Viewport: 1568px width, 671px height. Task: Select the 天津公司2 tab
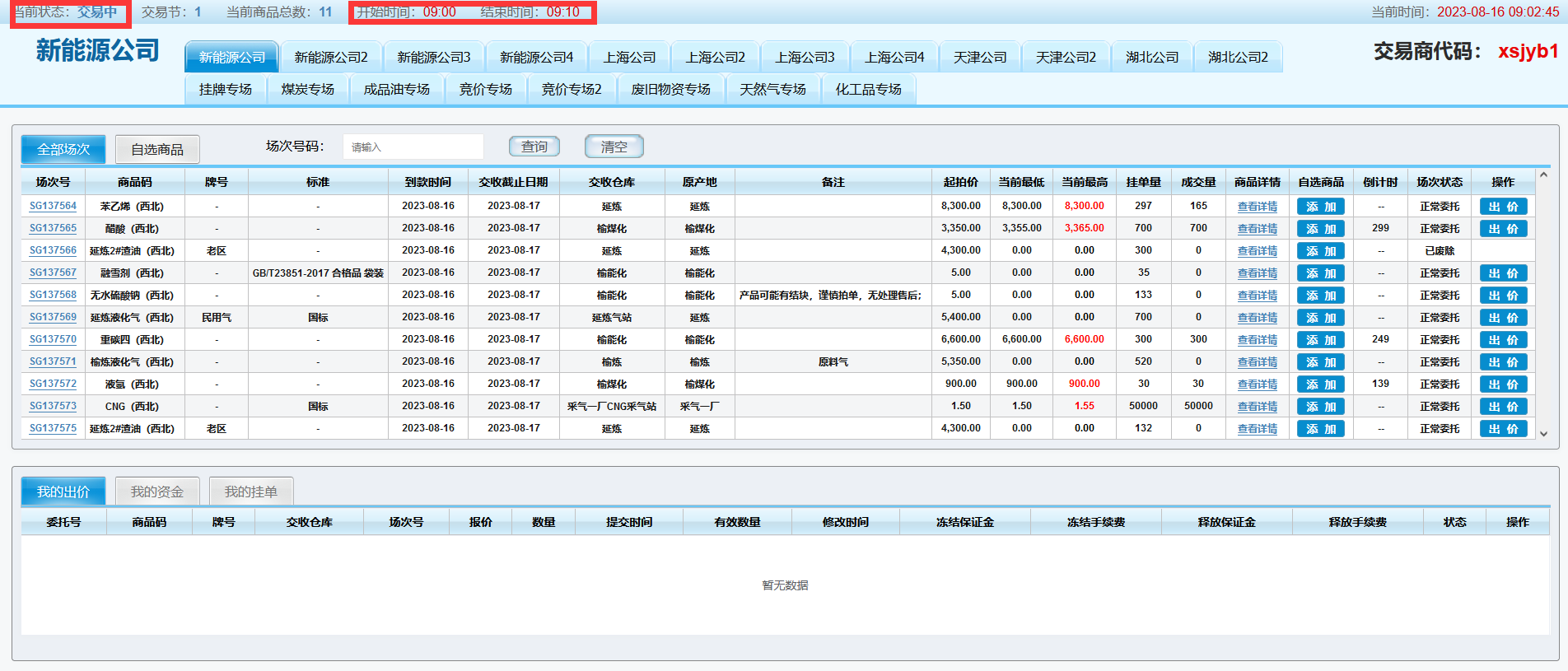click(1066, 57)
